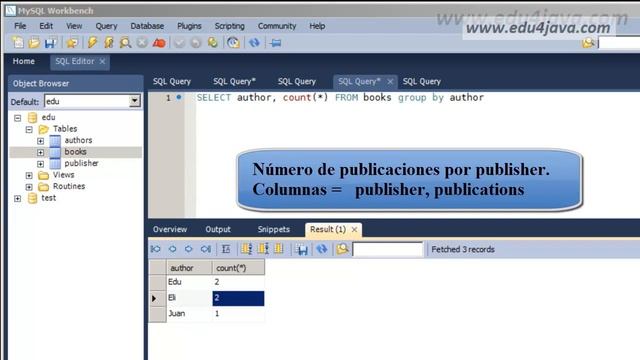Image resolution: width=640 pixels, height=360 pixels.
Task: Click the blue dot marker on line 1
Action: click(179, 97)
